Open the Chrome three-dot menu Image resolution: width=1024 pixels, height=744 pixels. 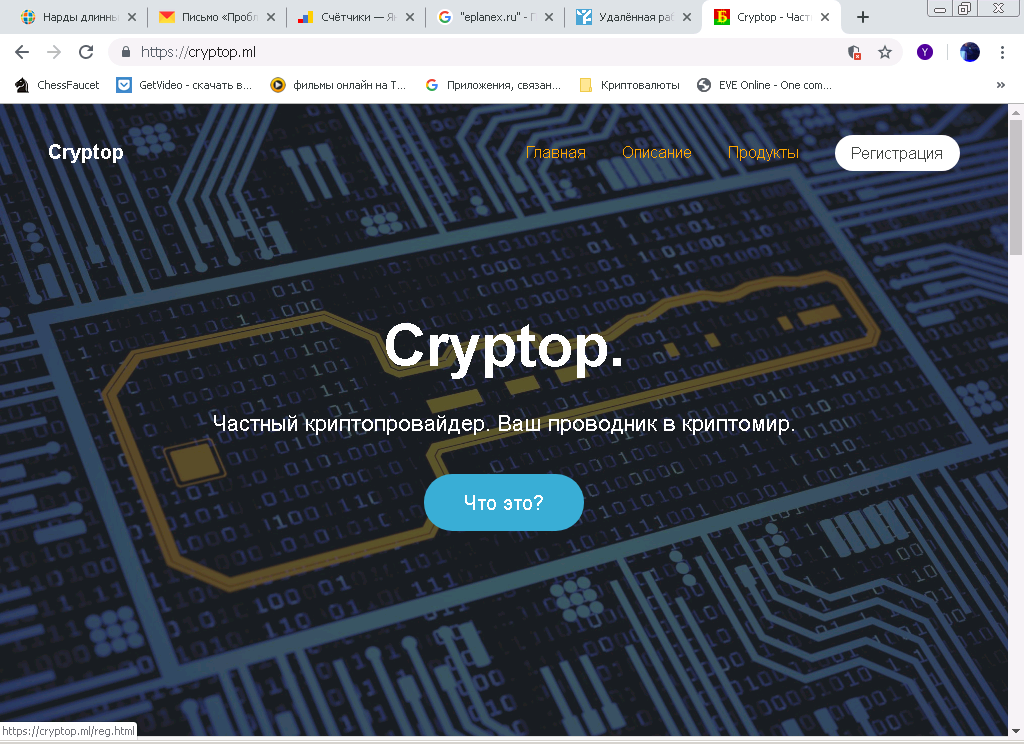(x=1002, y=52)
